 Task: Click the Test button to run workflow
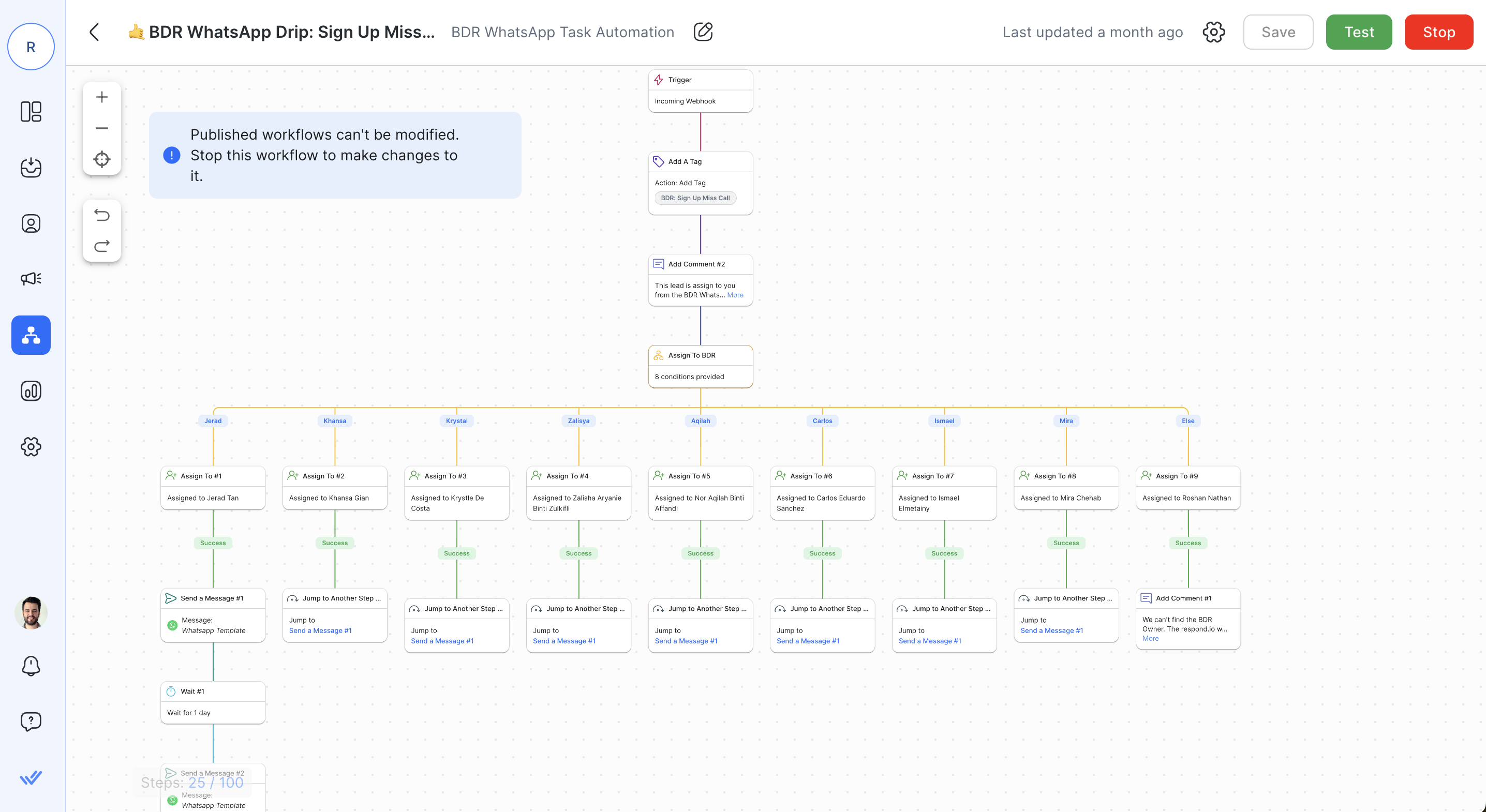1358,32
